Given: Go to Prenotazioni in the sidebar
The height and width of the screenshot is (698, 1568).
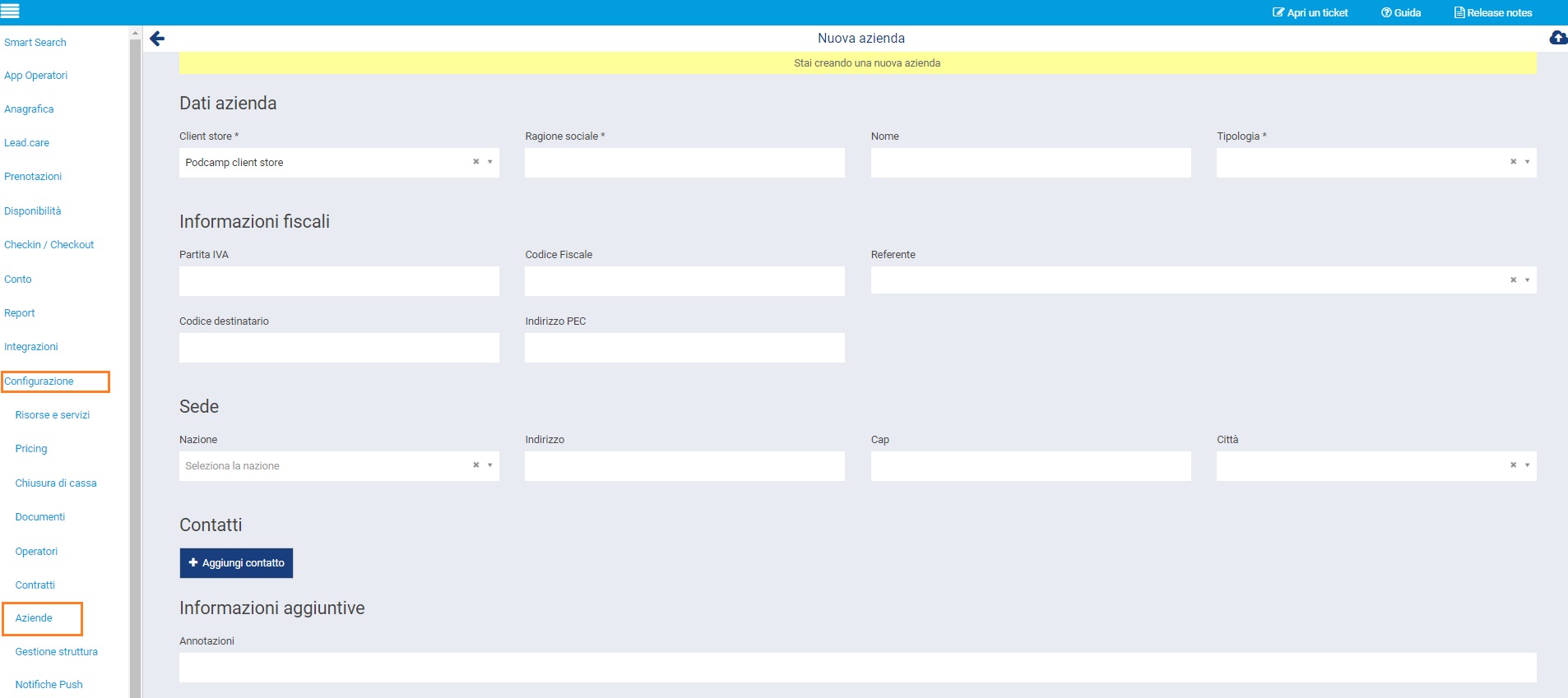Looking at the screenshot, I should 33,177.
